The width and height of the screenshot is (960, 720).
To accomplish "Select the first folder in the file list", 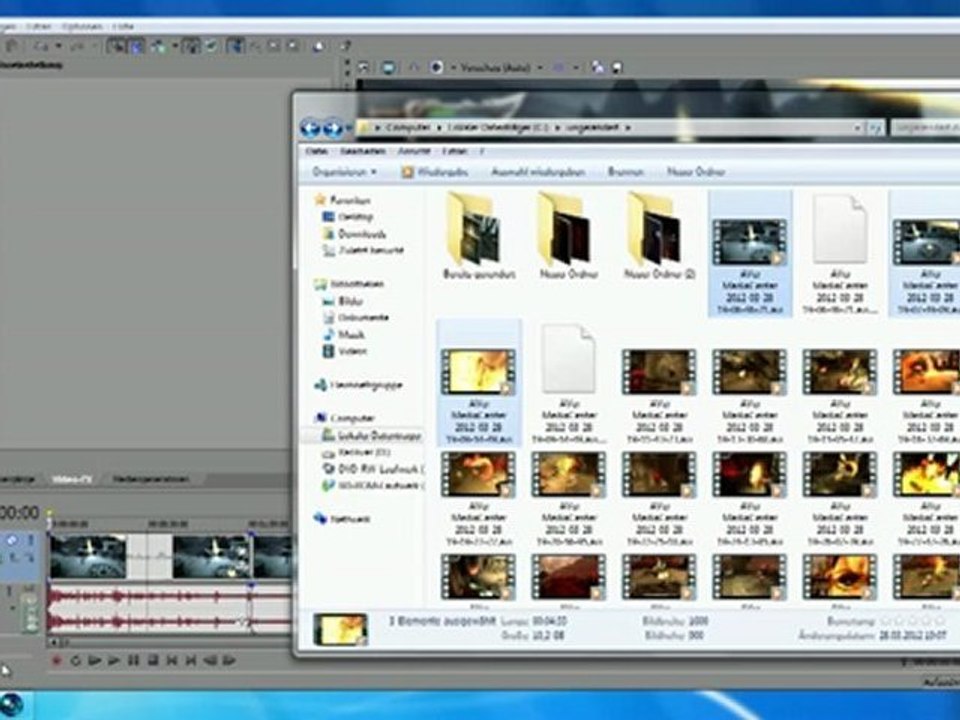I will coord(478,236).
